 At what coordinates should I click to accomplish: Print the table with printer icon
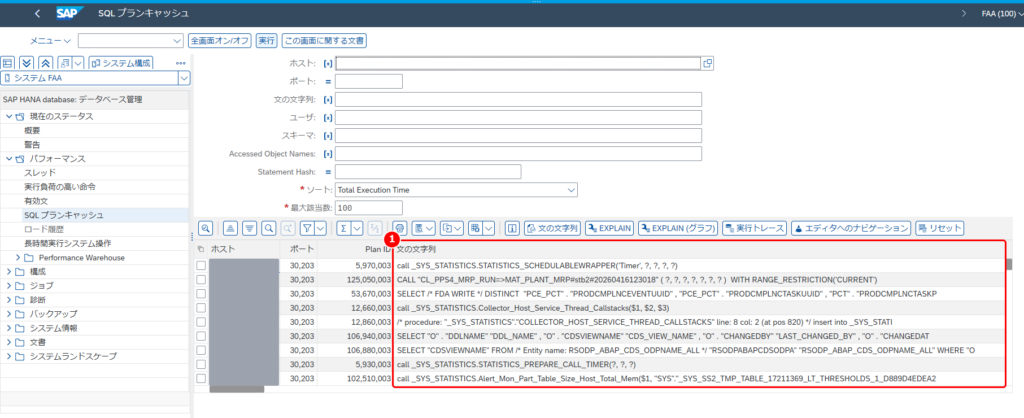click(x=400, y=228)
